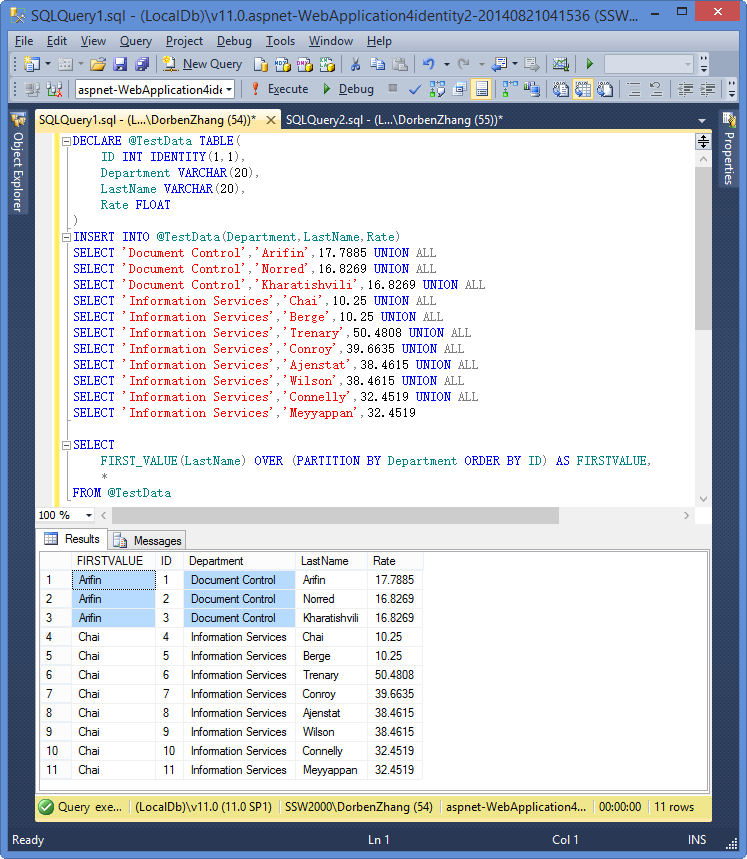Save the query with the floppy disk icon

point(120,64)
